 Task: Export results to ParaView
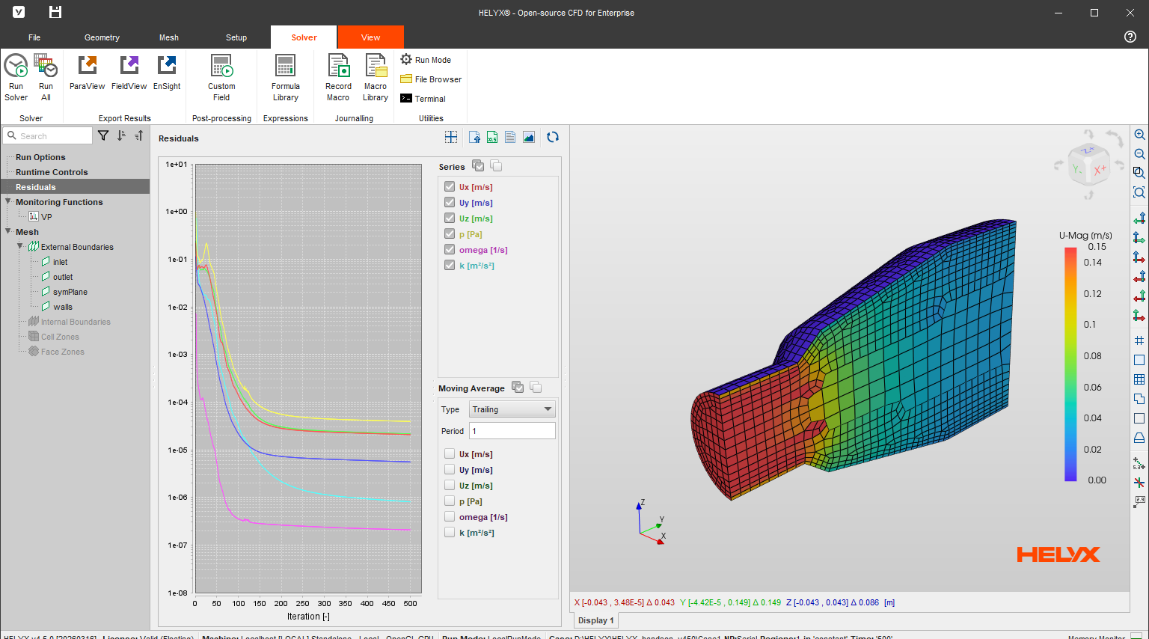[87, 73]
